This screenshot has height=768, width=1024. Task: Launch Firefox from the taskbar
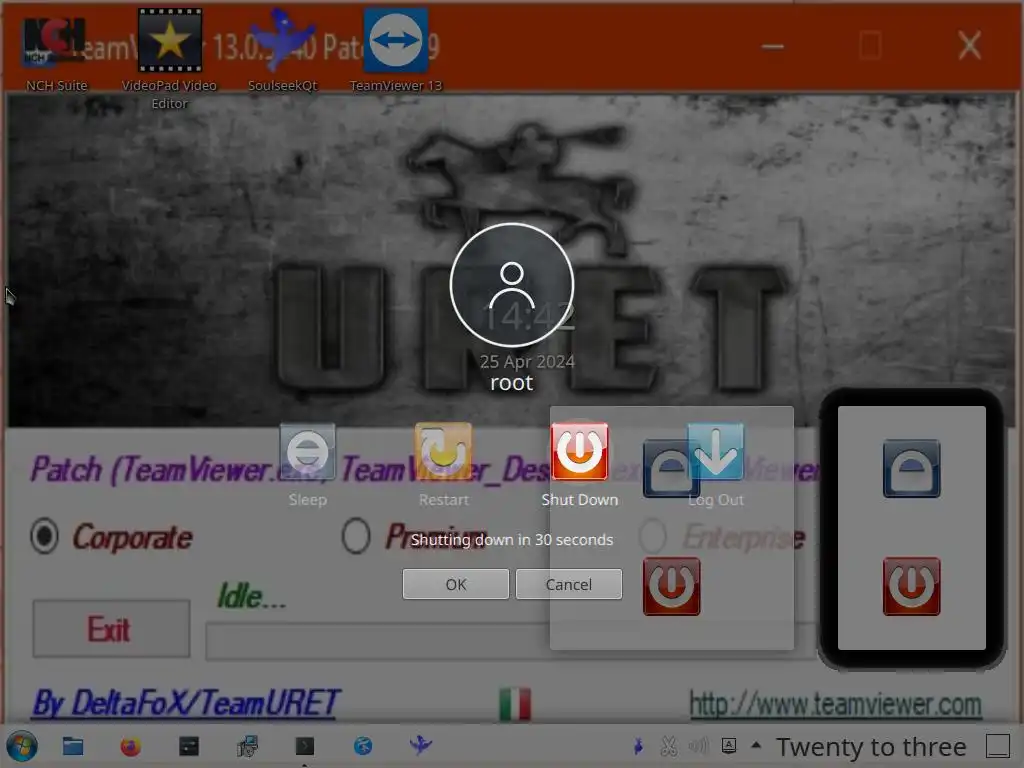point(131,746)
